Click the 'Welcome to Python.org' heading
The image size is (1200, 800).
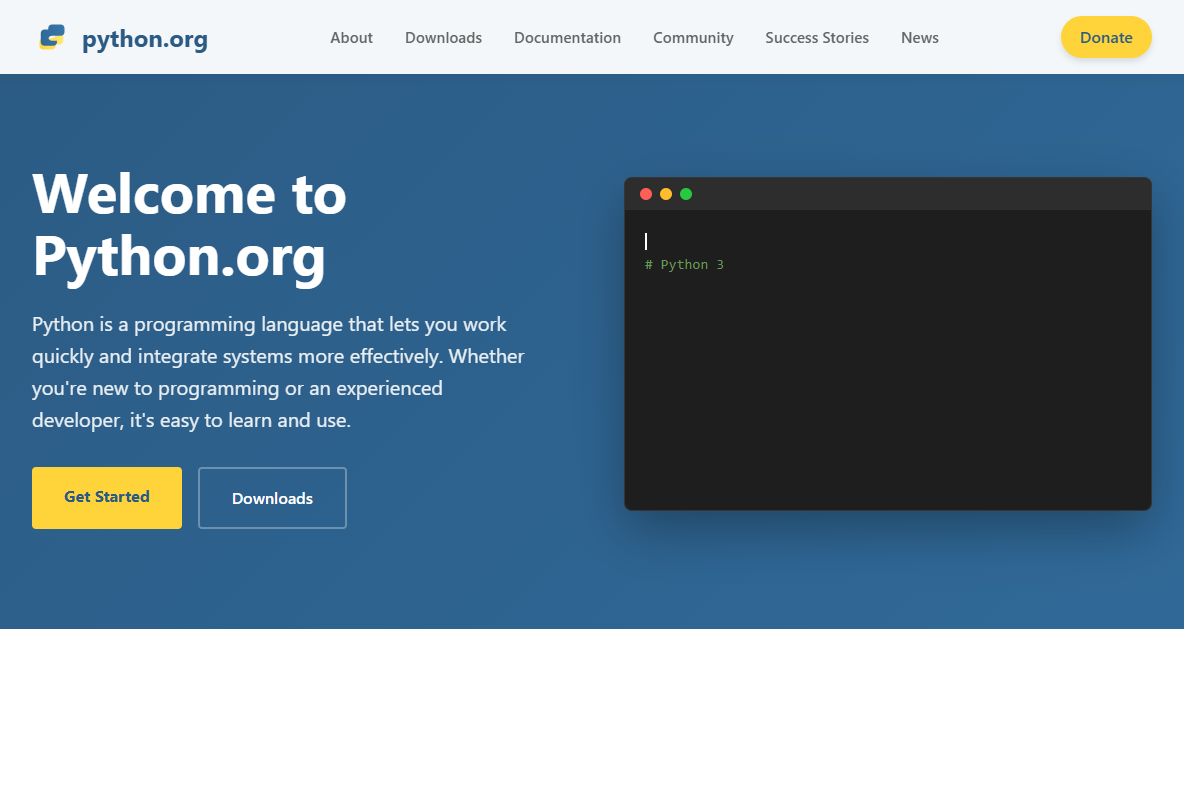point(189,225)
